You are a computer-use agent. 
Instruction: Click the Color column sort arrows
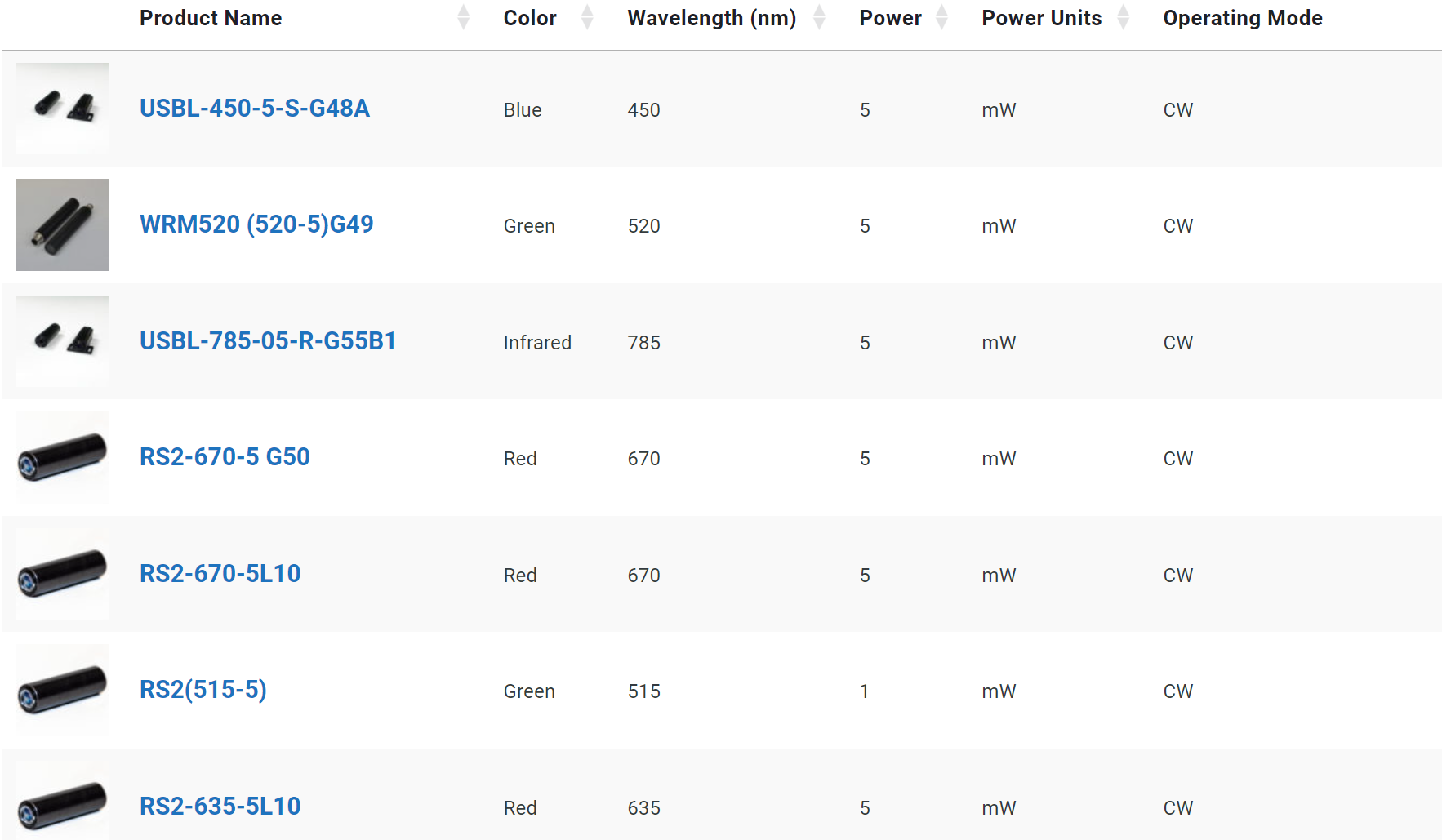tap(587, 17)
